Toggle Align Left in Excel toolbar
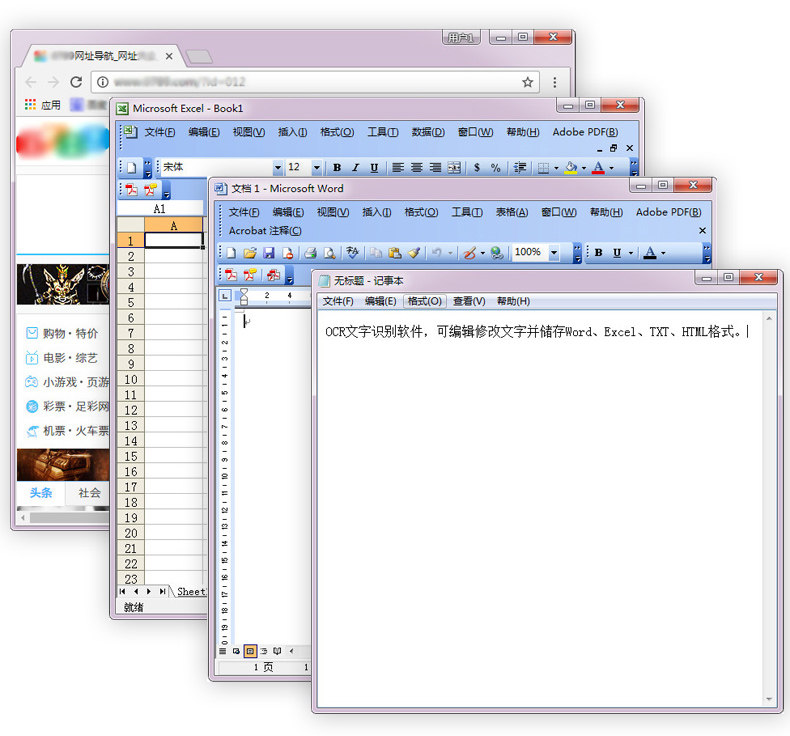The height and width of the screenshot is (736, 790). coord(398,168)
